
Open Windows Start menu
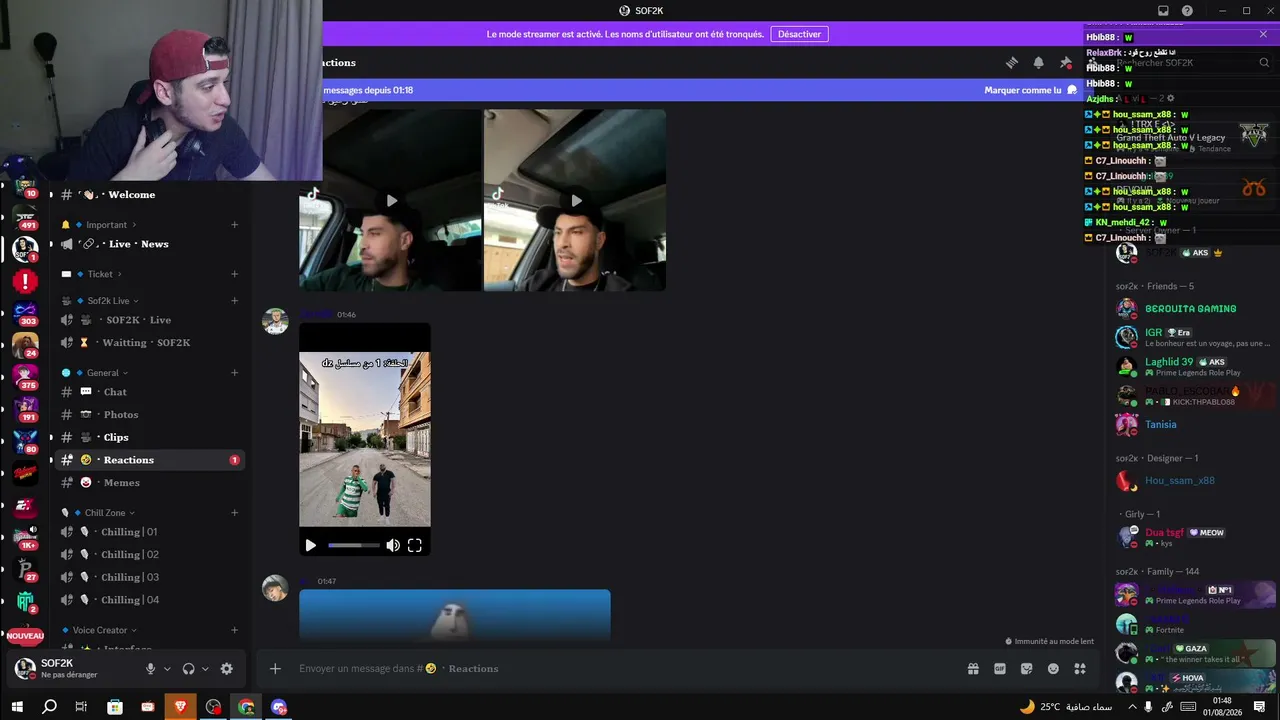click(x=17, y=707)
